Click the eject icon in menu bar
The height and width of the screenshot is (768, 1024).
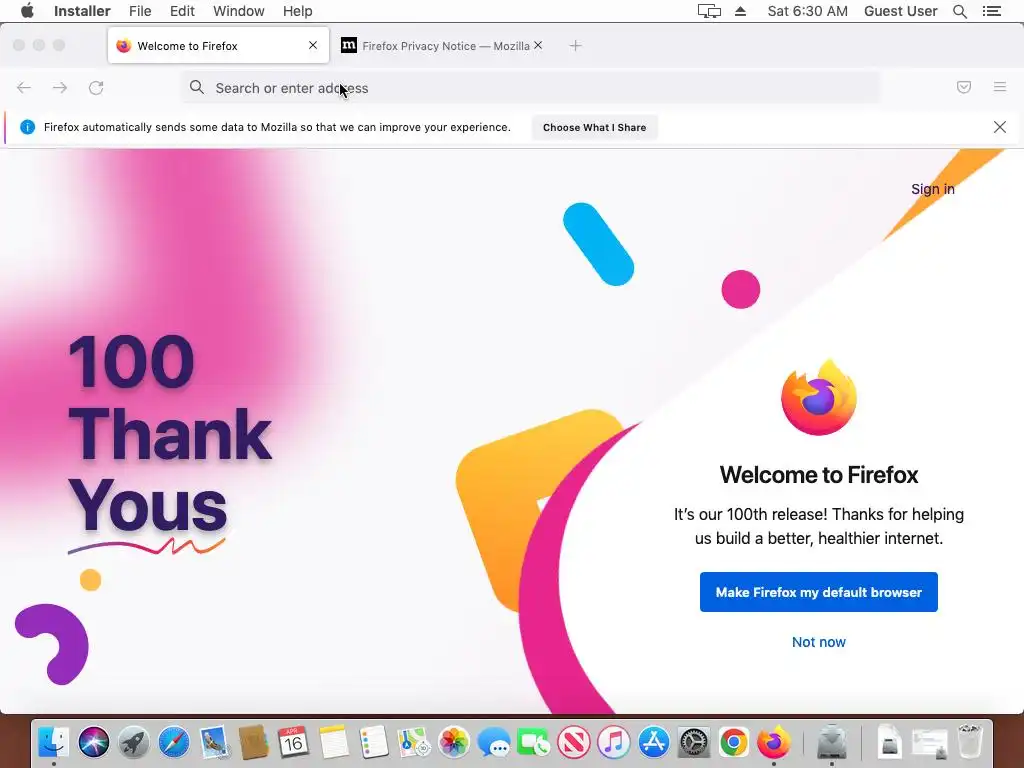click(740, 11)
